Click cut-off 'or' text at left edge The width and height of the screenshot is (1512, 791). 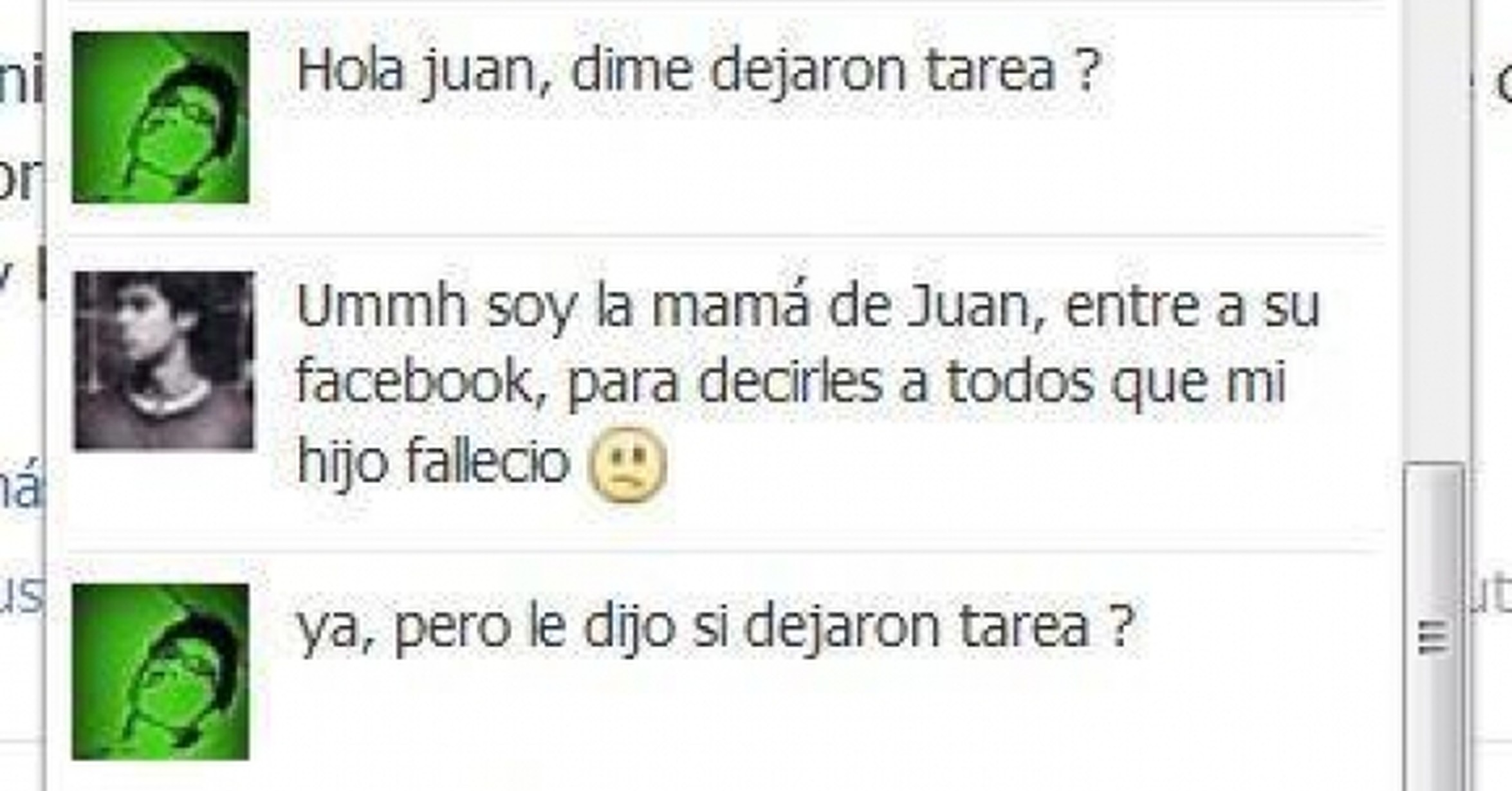coord(21,179)
